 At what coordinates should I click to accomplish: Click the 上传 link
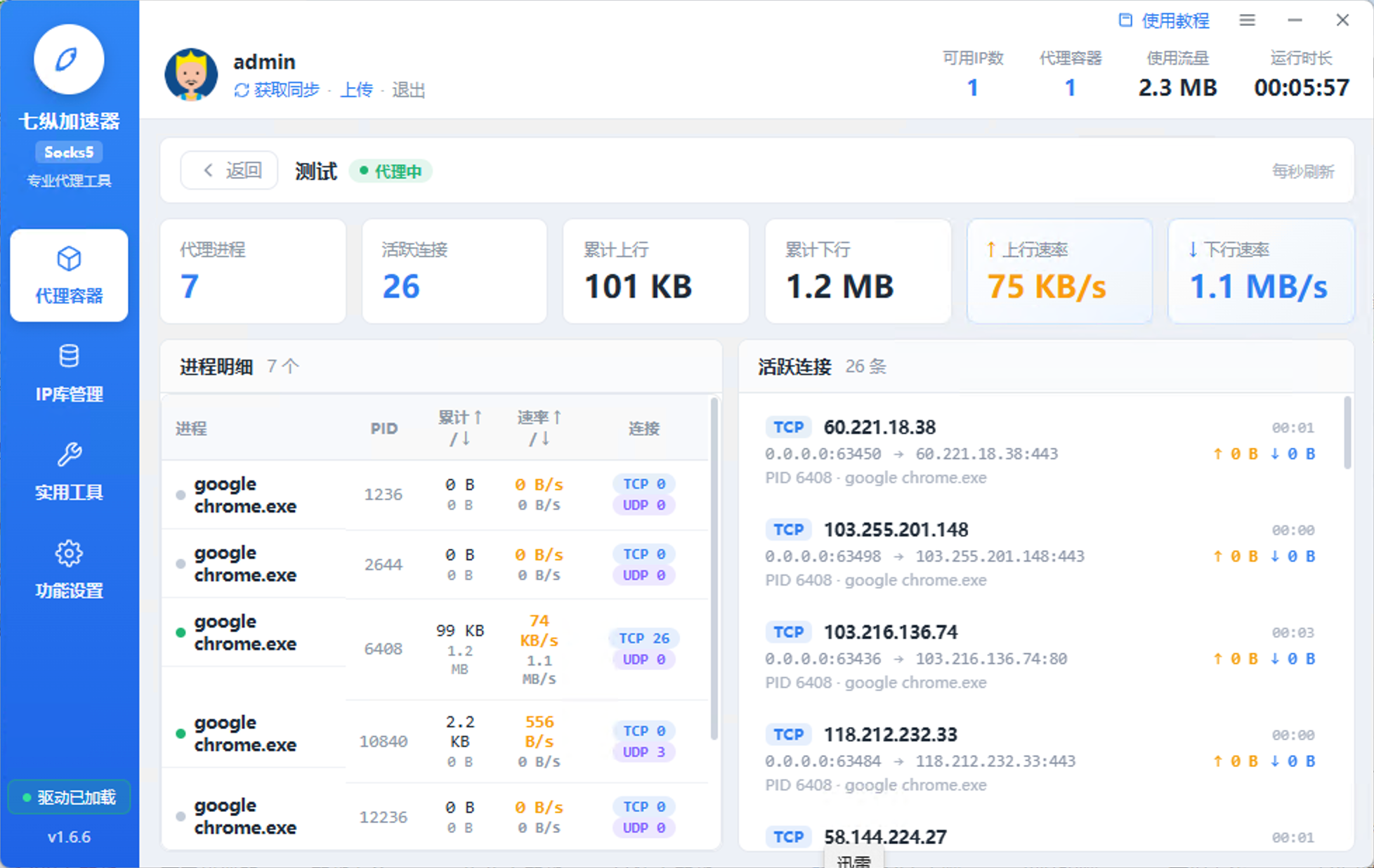pyautogui.click(x=357, y=91)
